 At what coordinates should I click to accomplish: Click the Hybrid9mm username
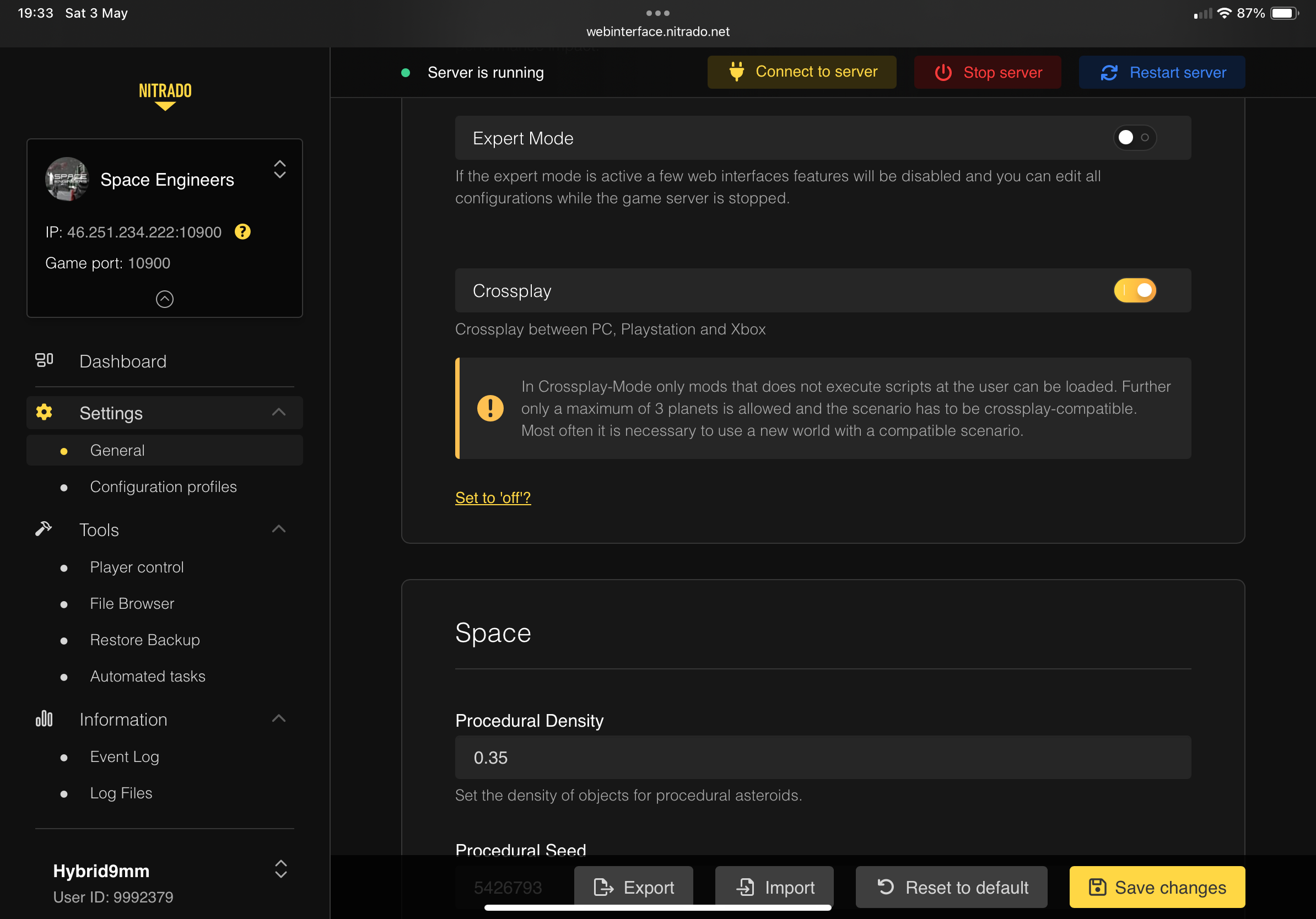coord(101,871)
